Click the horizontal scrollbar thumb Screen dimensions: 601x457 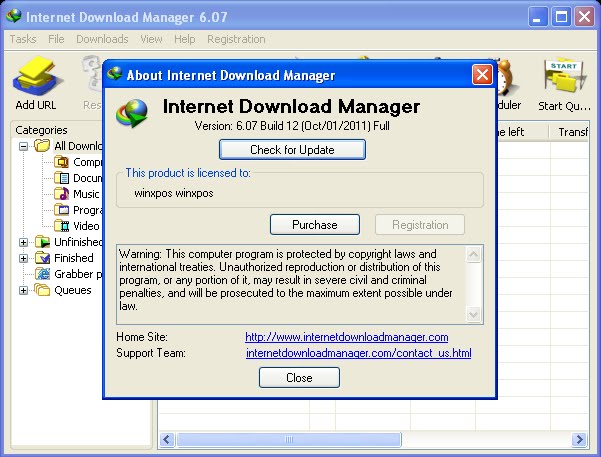[x=289, y=439]
